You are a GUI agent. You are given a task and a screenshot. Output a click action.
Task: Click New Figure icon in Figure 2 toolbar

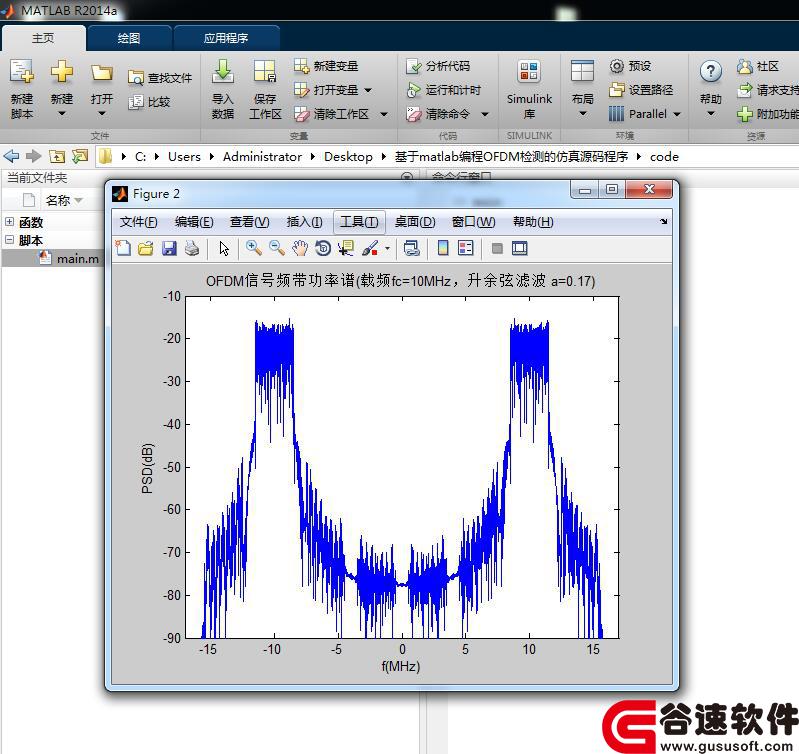(123, 248)
